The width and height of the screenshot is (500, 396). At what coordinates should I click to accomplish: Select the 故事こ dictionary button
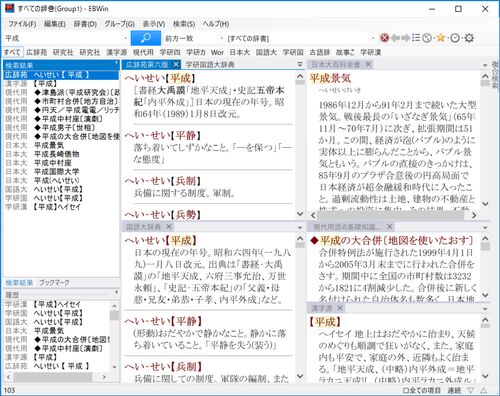coord(345,52)
